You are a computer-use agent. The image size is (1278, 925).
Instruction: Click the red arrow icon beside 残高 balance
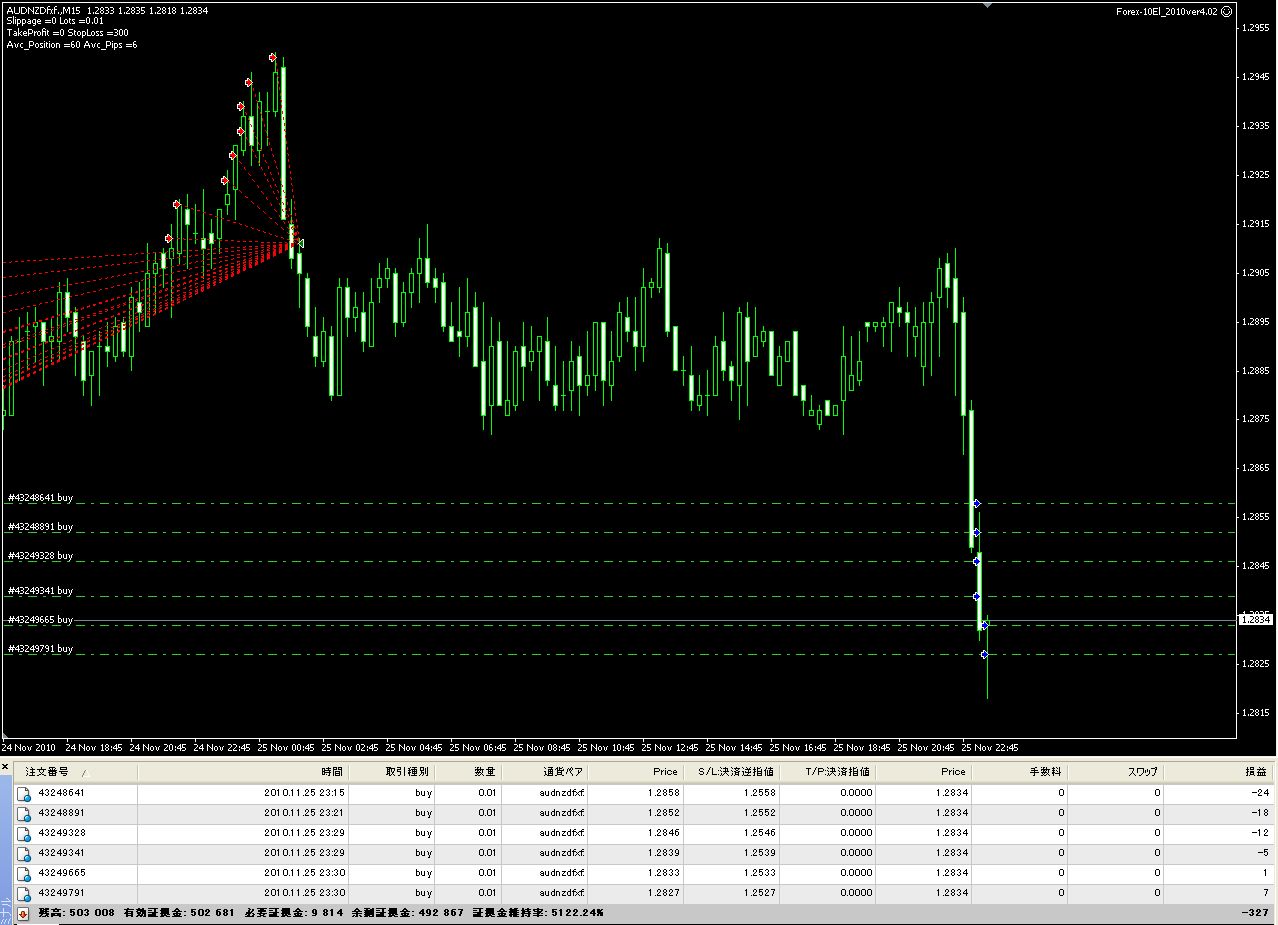pyautogui.click(x=24, y=913)
